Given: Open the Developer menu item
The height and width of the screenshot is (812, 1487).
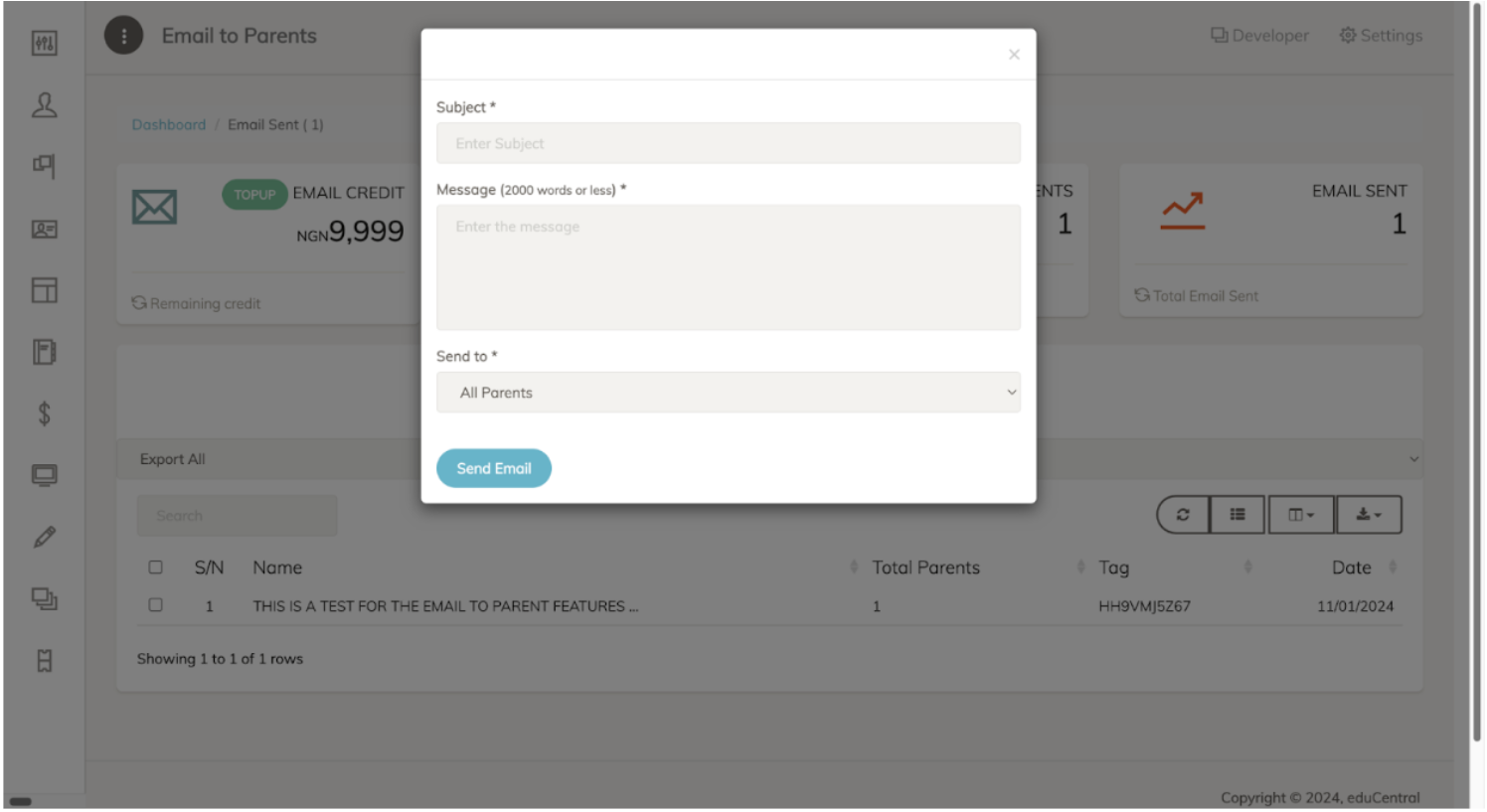Looking at the screenshot, I should [x=1259, y=36].
